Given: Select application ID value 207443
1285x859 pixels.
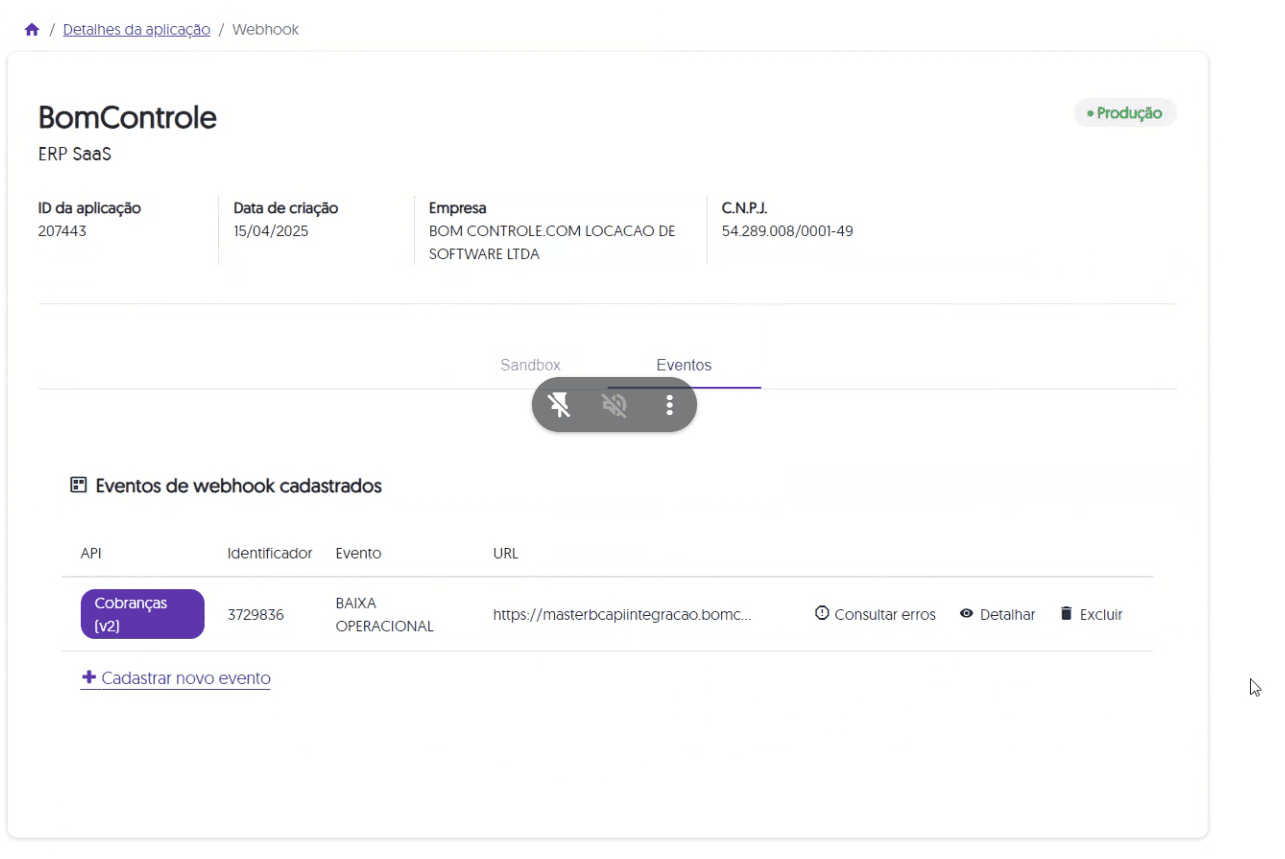Looking at the screenshot, I should click(62, 231).
